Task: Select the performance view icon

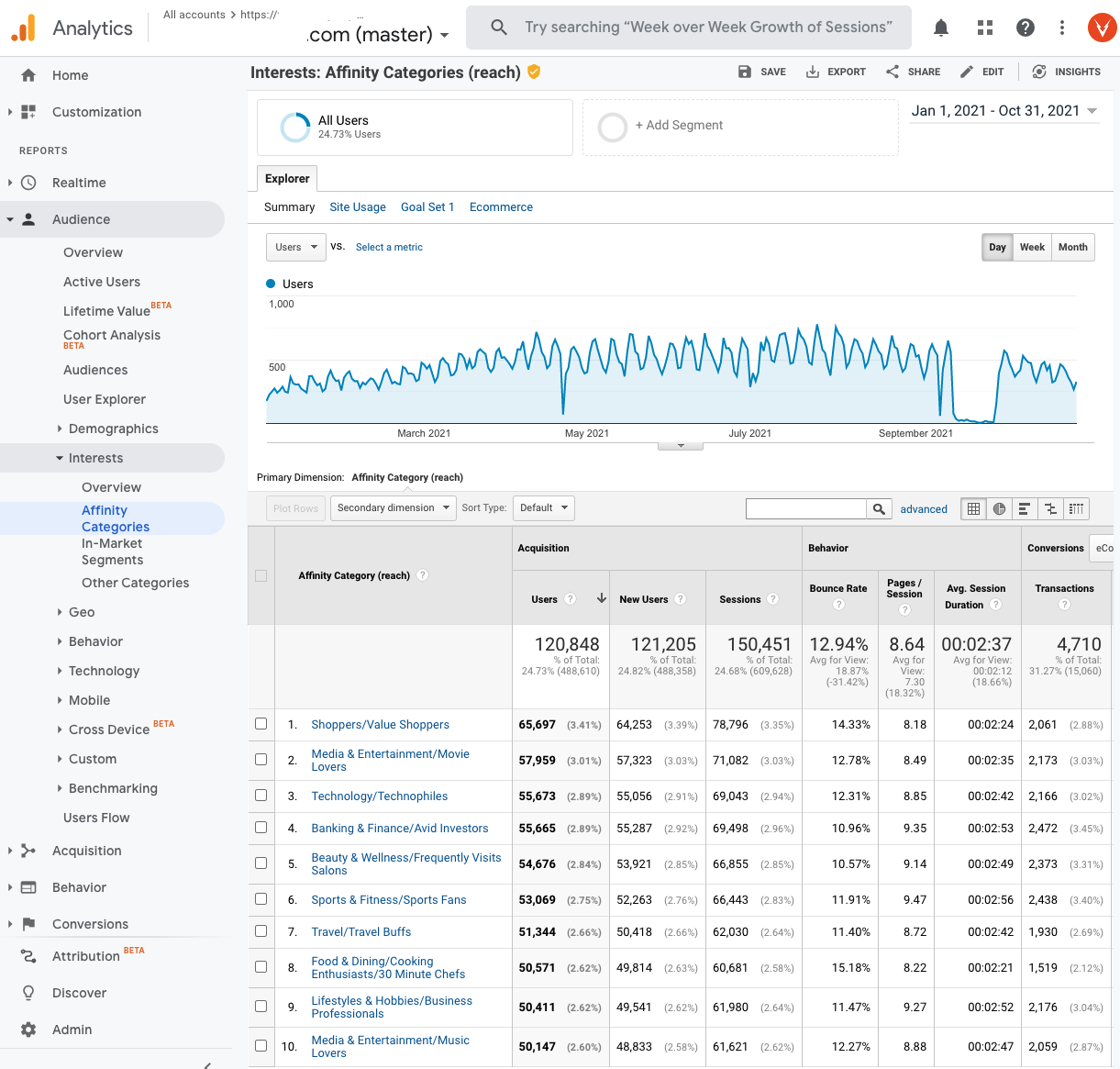Action: (x=1025, y=508)
